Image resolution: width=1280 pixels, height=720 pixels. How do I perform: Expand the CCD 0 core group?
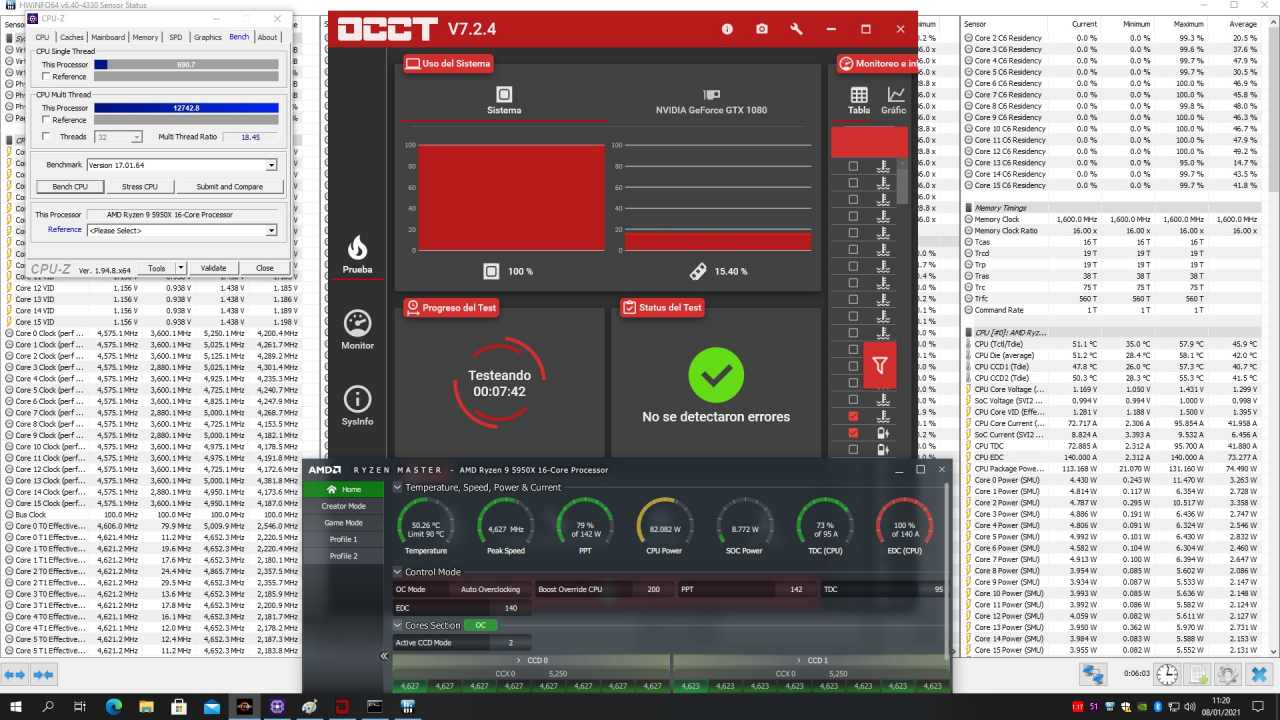[x=531, y=660]
